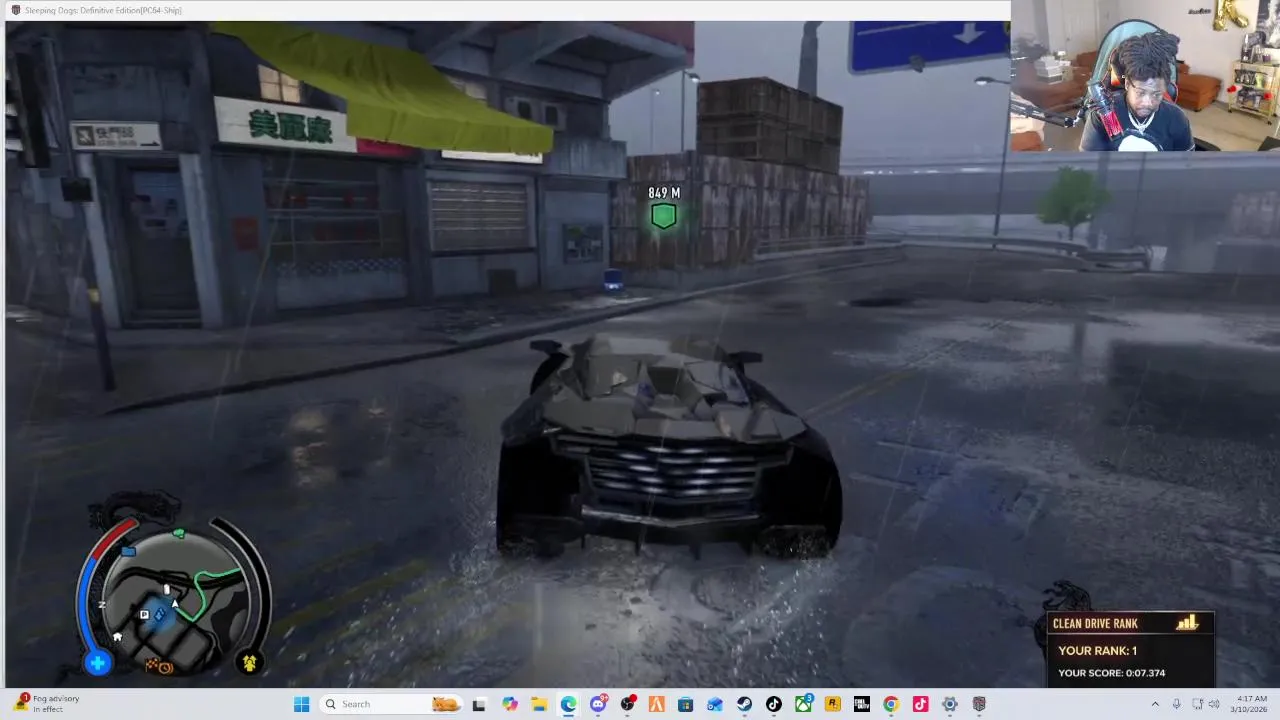Open network settings tray icon
Viewport: 1280px width, 720px height.
click(x=1197, y=704)
